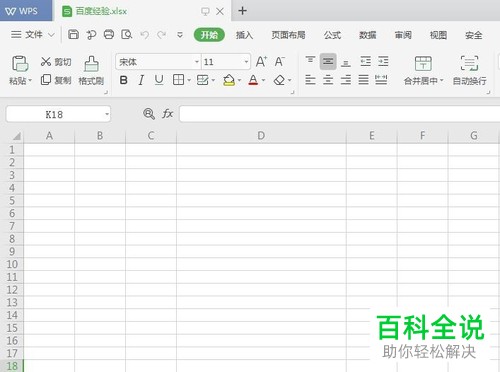Align cell content to bottom

(346, 62)
